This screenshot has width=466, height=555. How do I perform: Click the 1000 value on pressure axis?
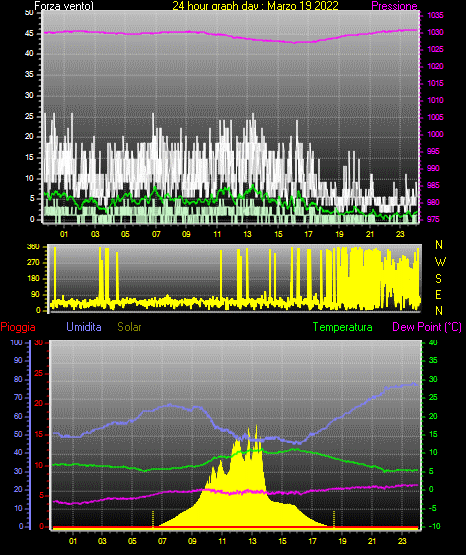(435, 135)
